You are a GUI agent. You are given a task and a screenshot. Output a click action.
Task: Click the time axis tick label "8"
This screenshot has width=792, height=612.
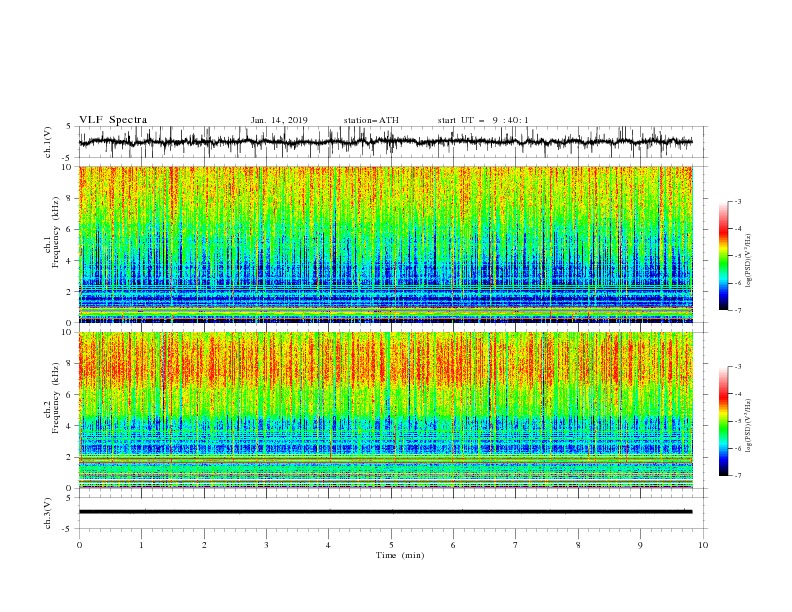[578, 545]
